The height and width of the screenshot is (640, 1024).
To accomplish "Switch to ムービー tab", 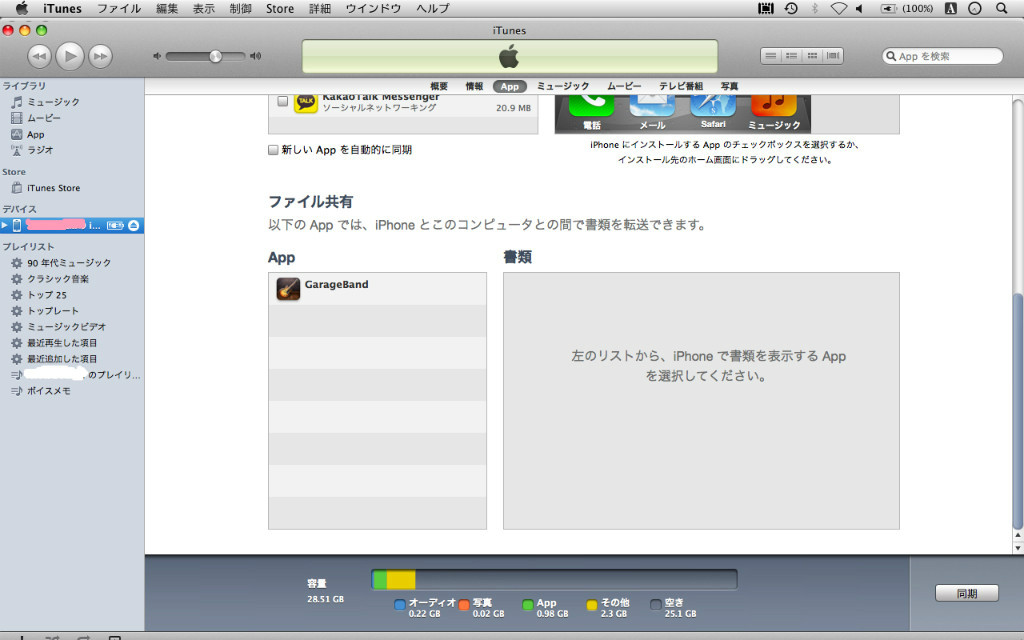I will click(x=624, y=86).
